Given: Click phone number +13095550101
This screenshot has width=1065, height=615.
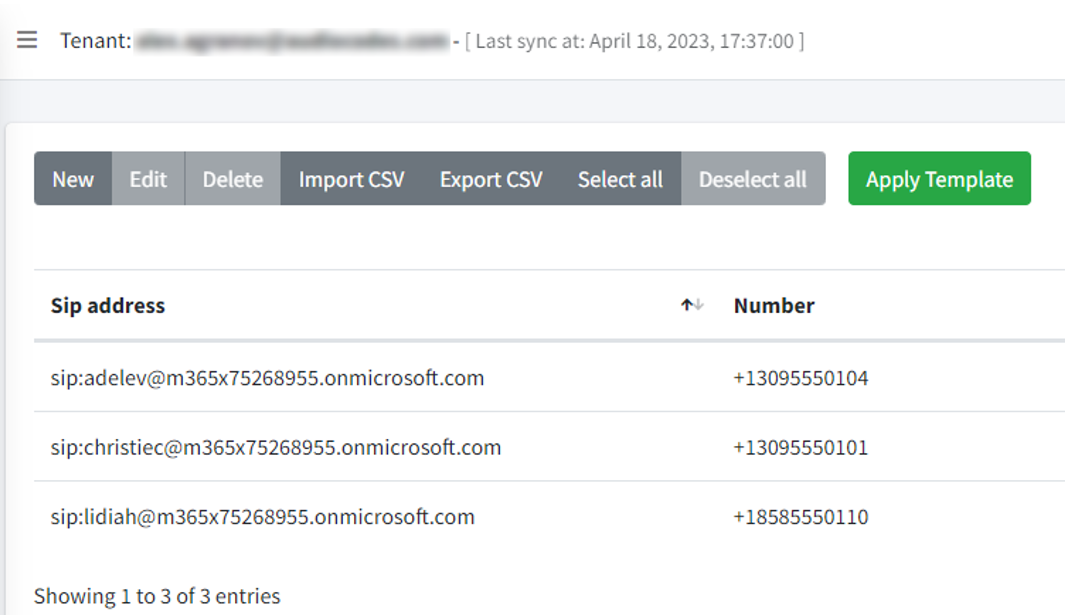Looking at the screenshot, I should (801, 447).
